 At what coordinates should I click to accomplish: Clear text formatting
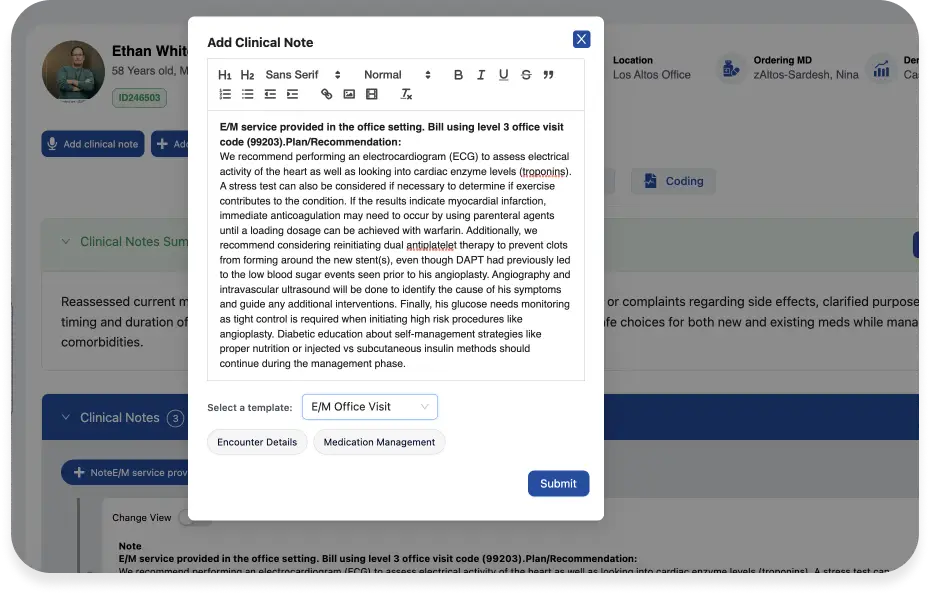406,94
